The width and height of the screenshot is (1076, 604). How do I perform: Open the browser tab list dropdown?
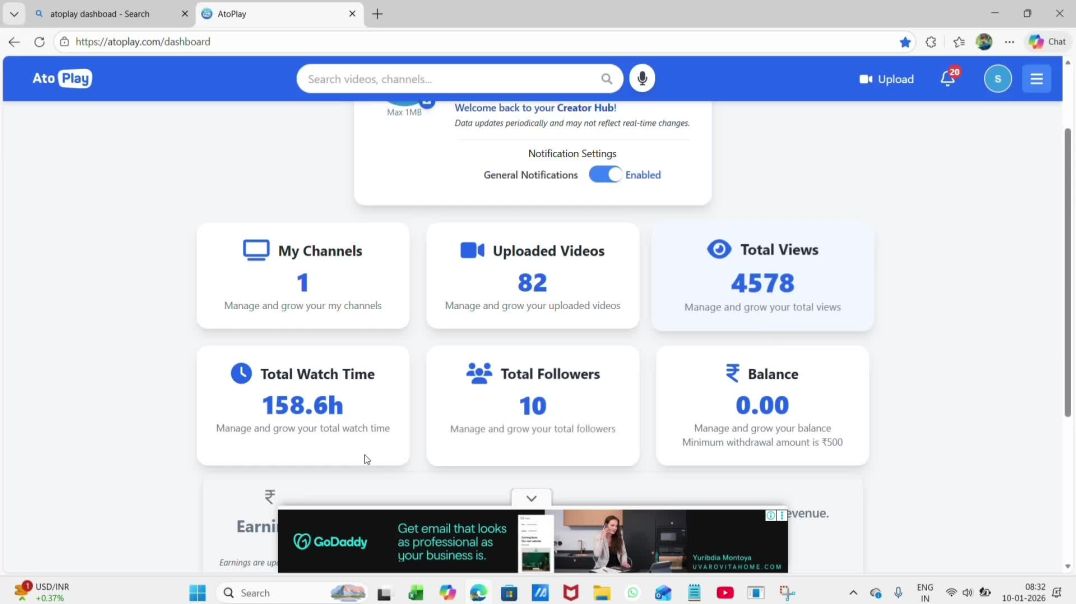click(x=13, y=13)
